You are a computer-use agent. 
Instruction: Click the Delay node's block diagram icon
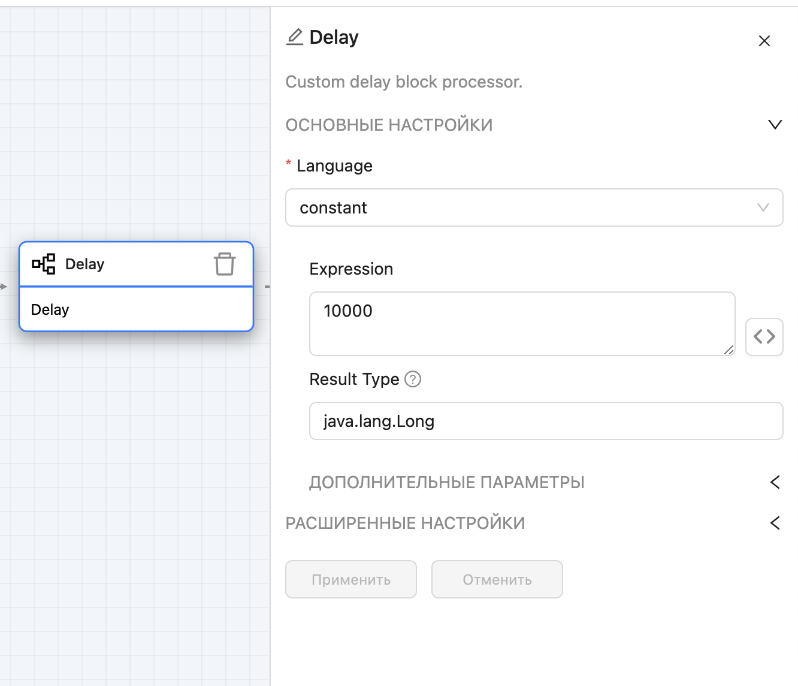pos(44,264)
